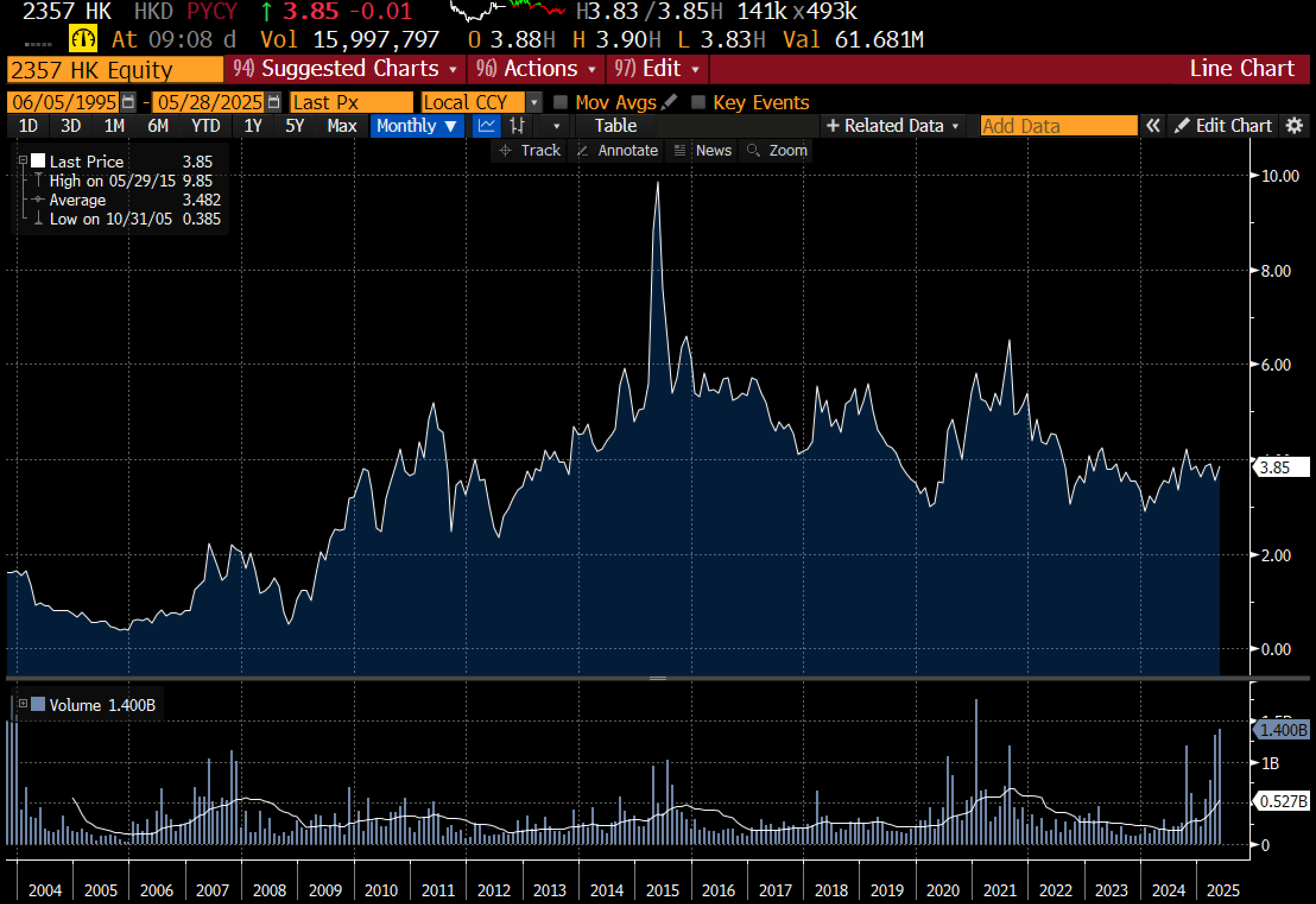
Task: Open the Local CCY dropdown arrow
Action: (x=534, y=102)
